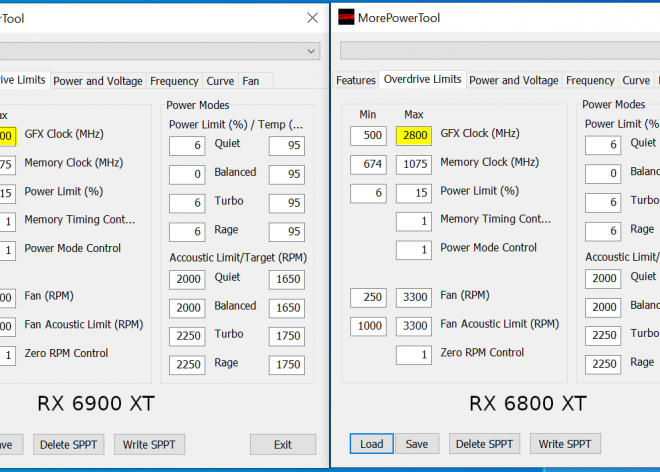The height and width of the screenshot is (472, 660).
Task: Open the device dropdown in the RX 6900 XT window
Action: [x=160, y=51]
